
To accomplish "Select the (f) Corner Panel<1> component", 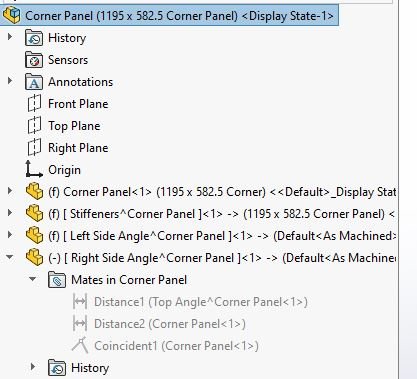I will (x=222, y=192).
